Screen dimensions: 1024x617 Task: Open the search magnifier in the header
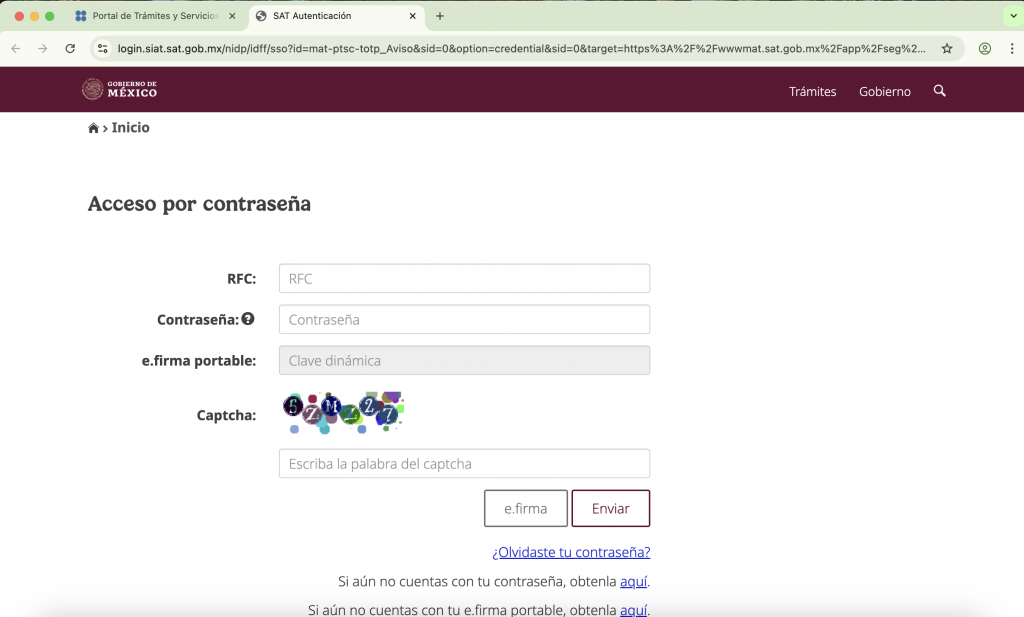coord(939,91)
